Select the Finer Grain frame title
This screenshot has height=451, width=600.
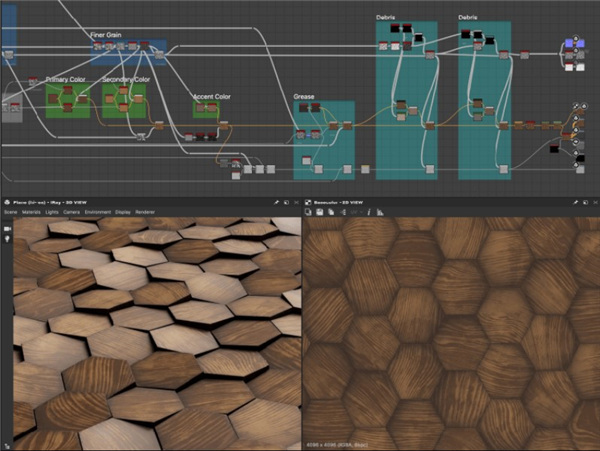[105, 34]
